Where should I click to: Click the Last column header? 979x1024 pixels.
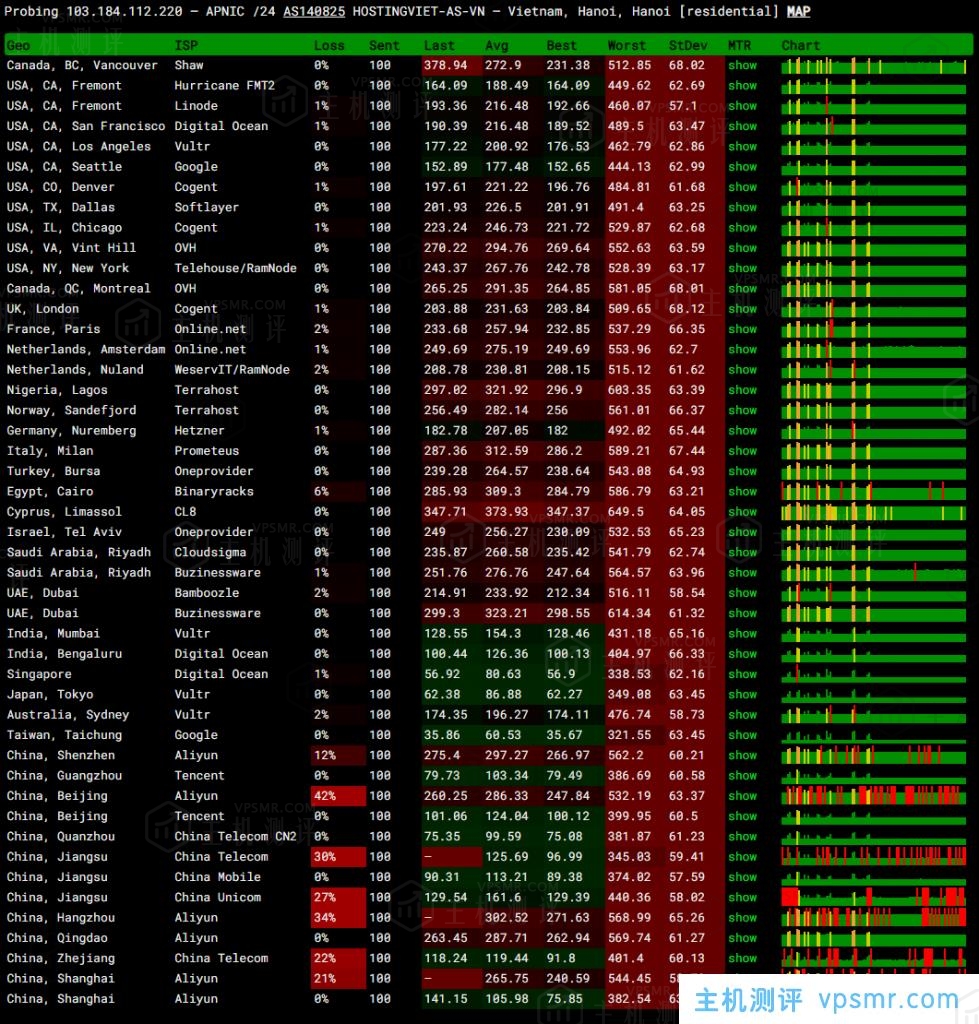pos(439,45)
